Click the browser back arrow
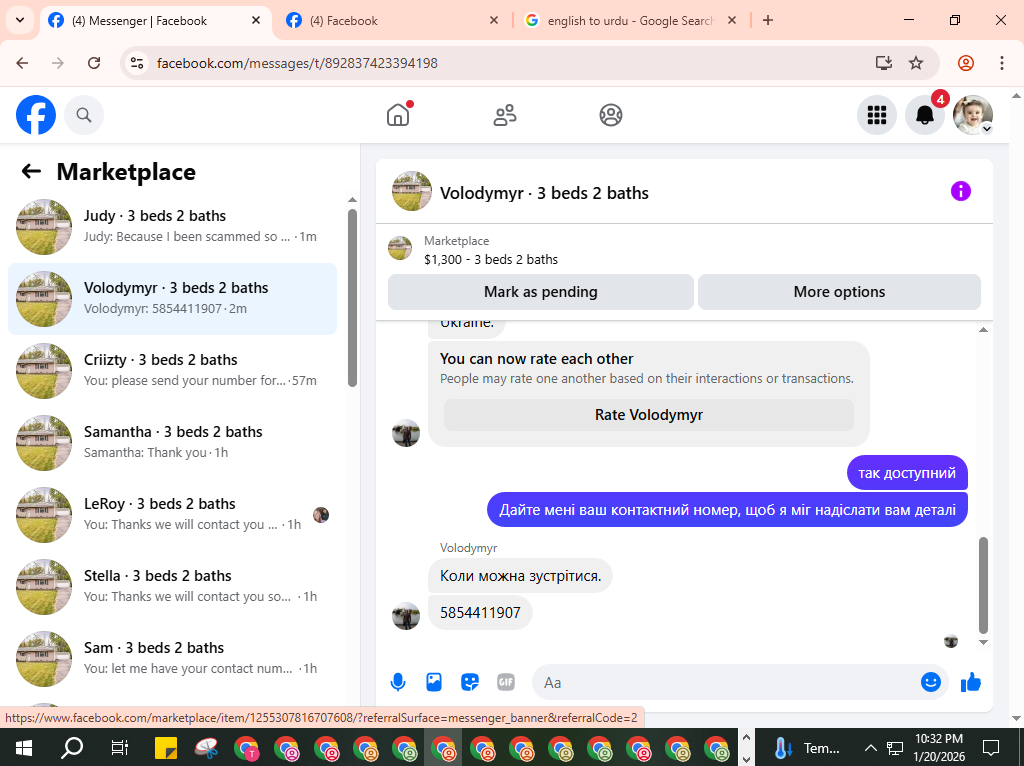The width and height of the screenshot is (1024, 766). point(22,63)
